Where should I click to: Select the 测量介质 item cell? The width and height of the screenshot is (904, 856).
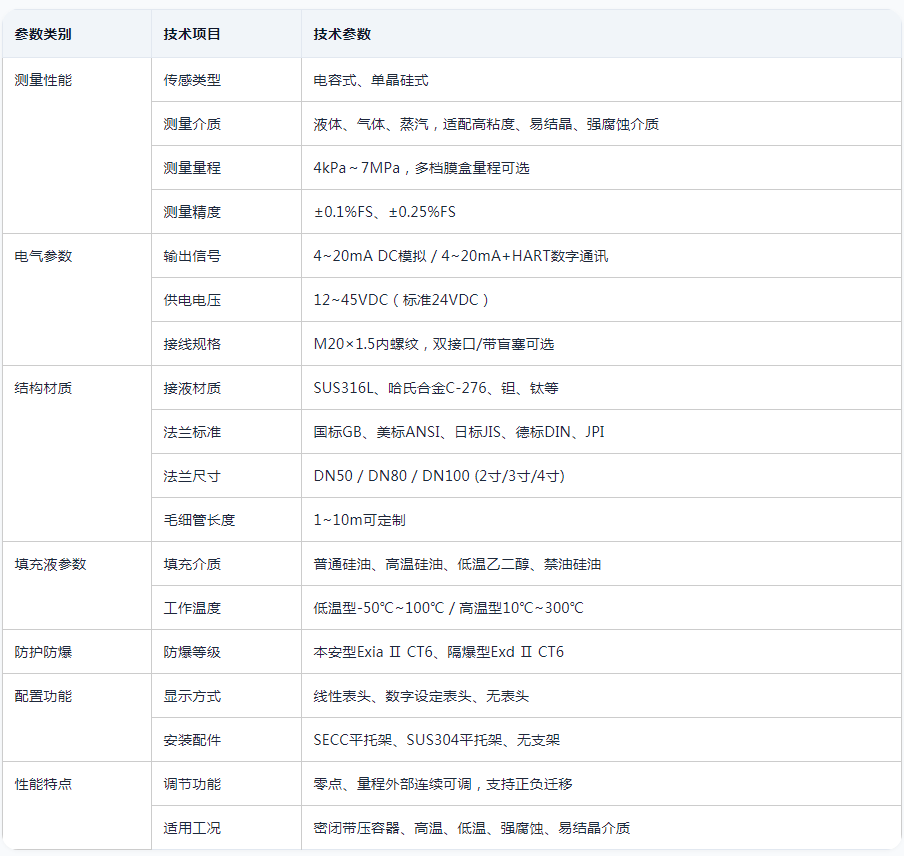click(227, 124)
